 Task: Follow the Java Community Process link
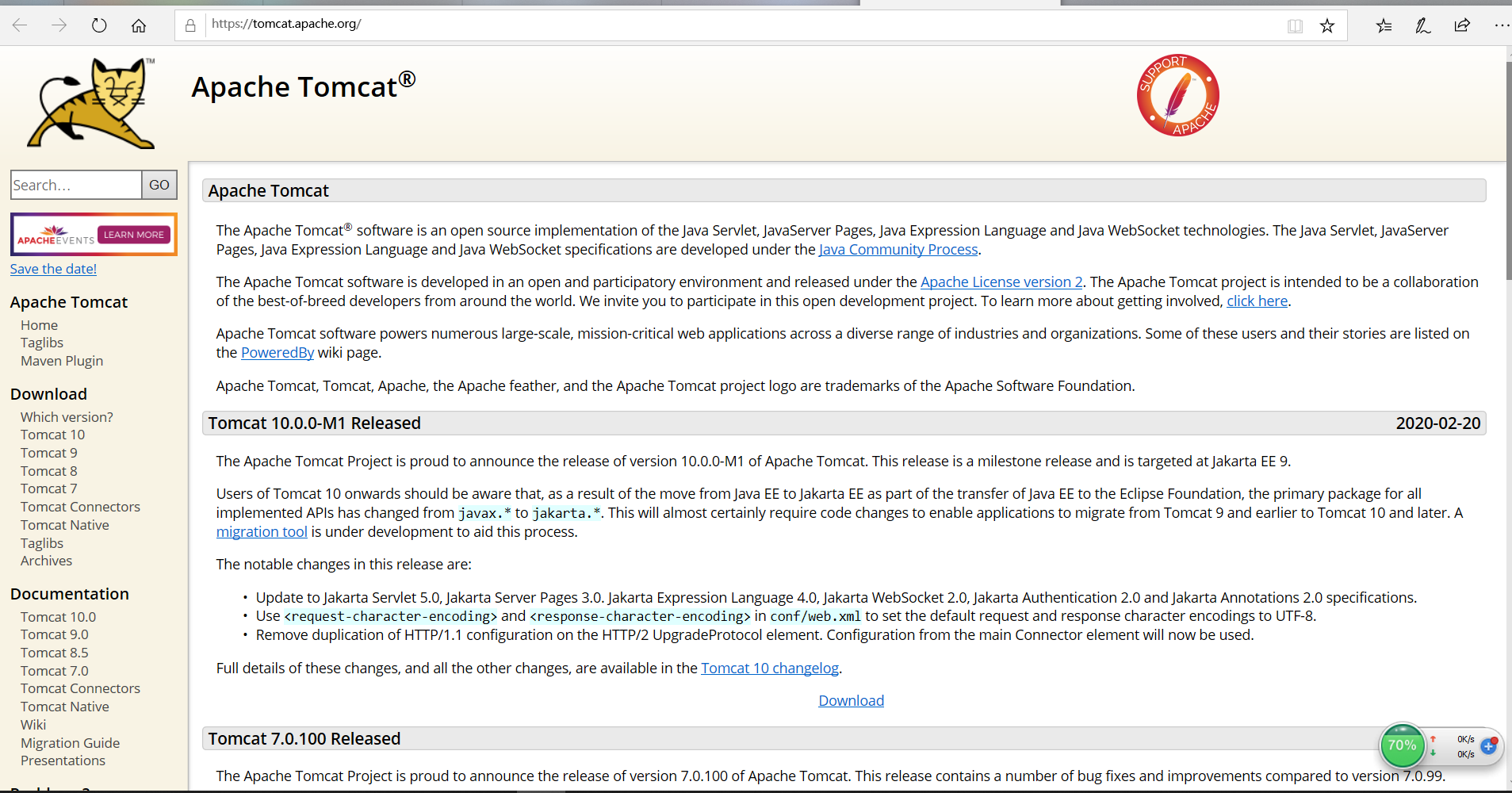click(898, 250)
